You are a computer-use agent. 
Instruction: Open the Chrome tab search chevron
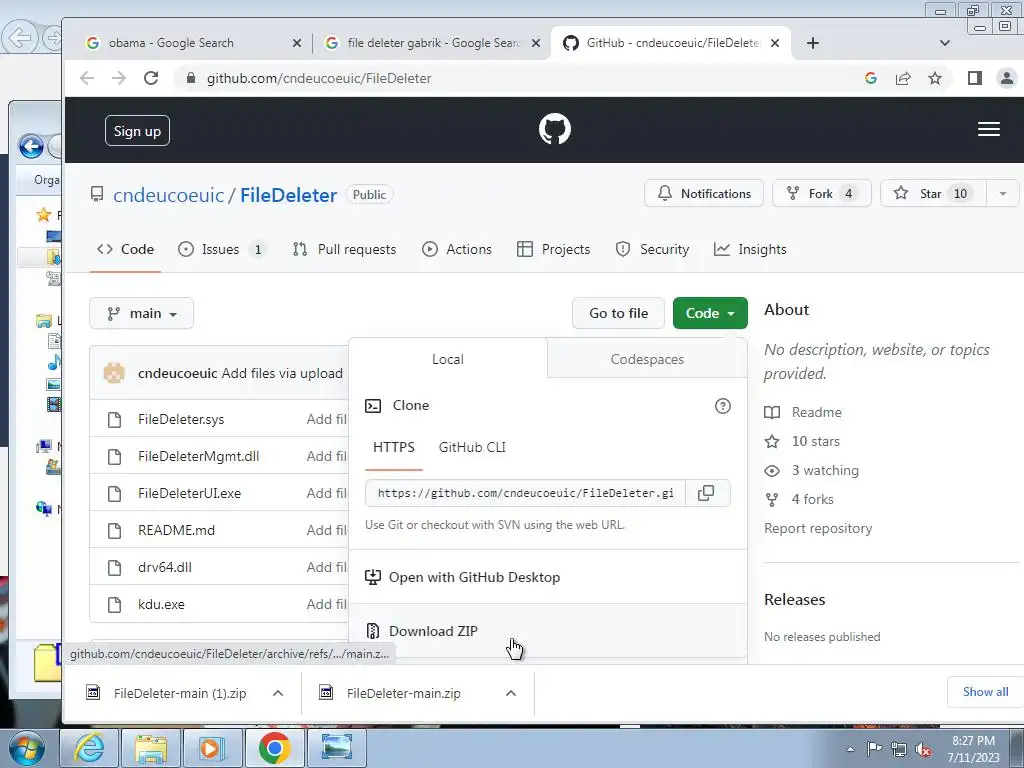click(944, 43)
